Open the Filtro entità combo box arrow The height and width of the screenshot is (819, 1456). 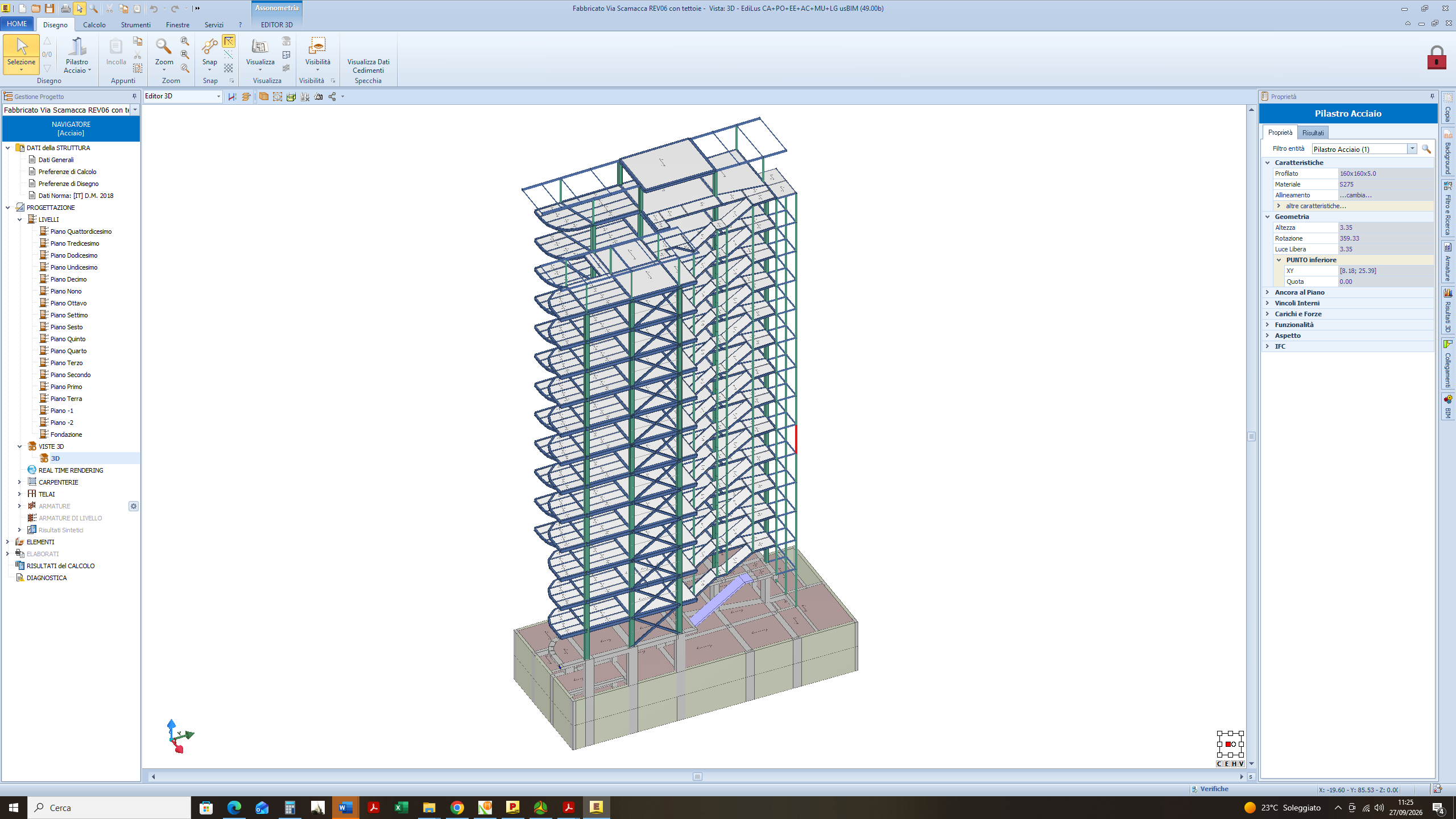click(1412, 149)
